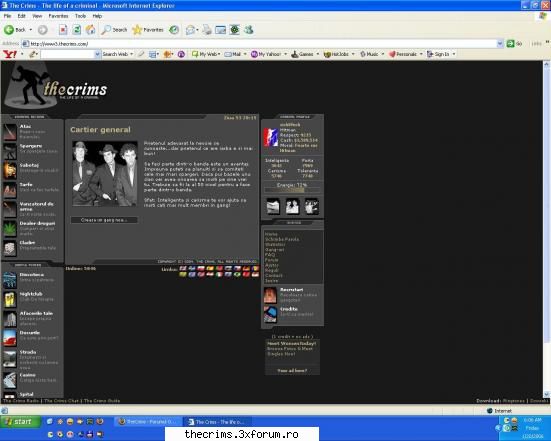Expand the My Web dropdown on Yahoo toolbar

tap(219, 54)
